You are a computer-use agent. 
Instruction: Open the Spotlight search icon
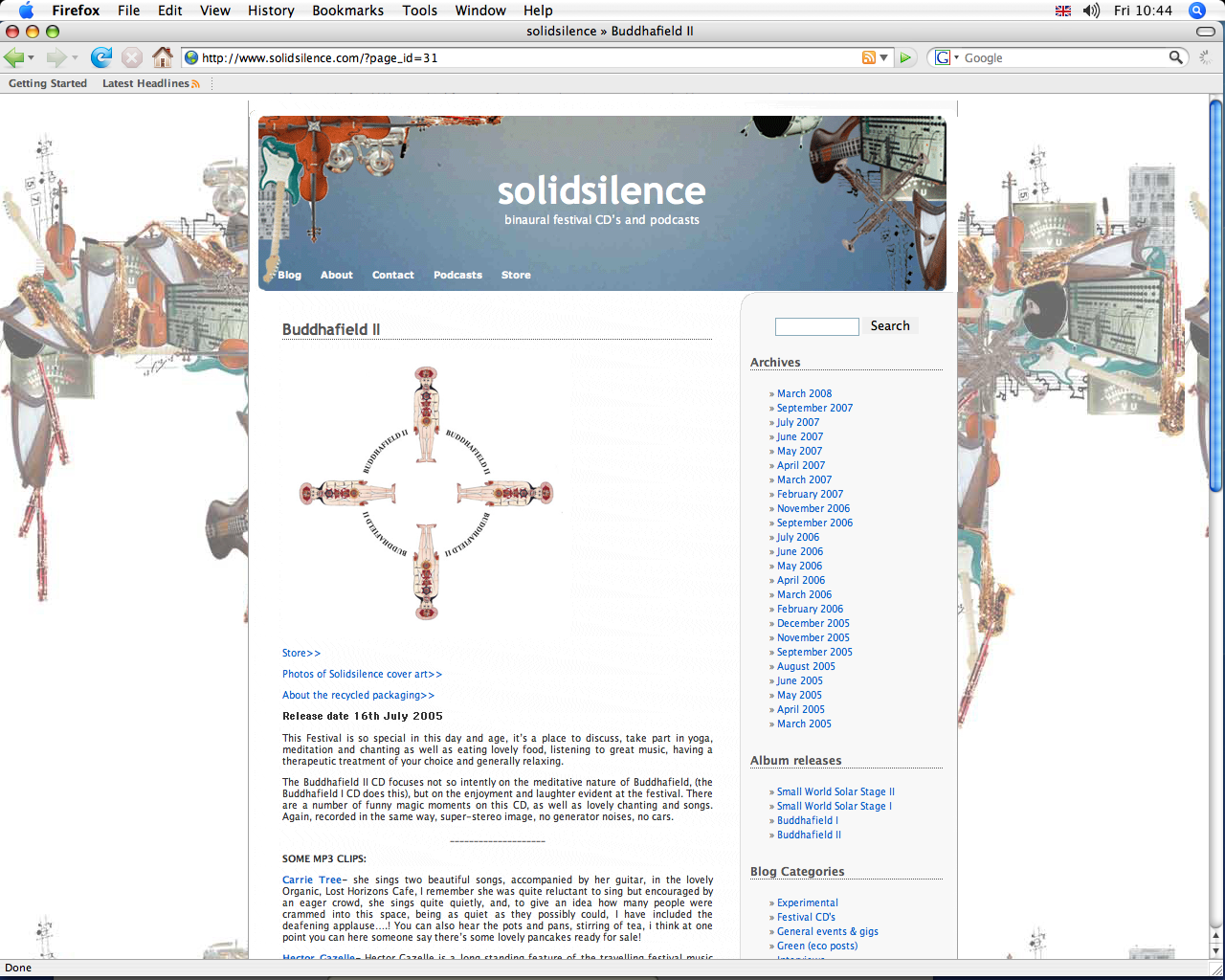1196,11
